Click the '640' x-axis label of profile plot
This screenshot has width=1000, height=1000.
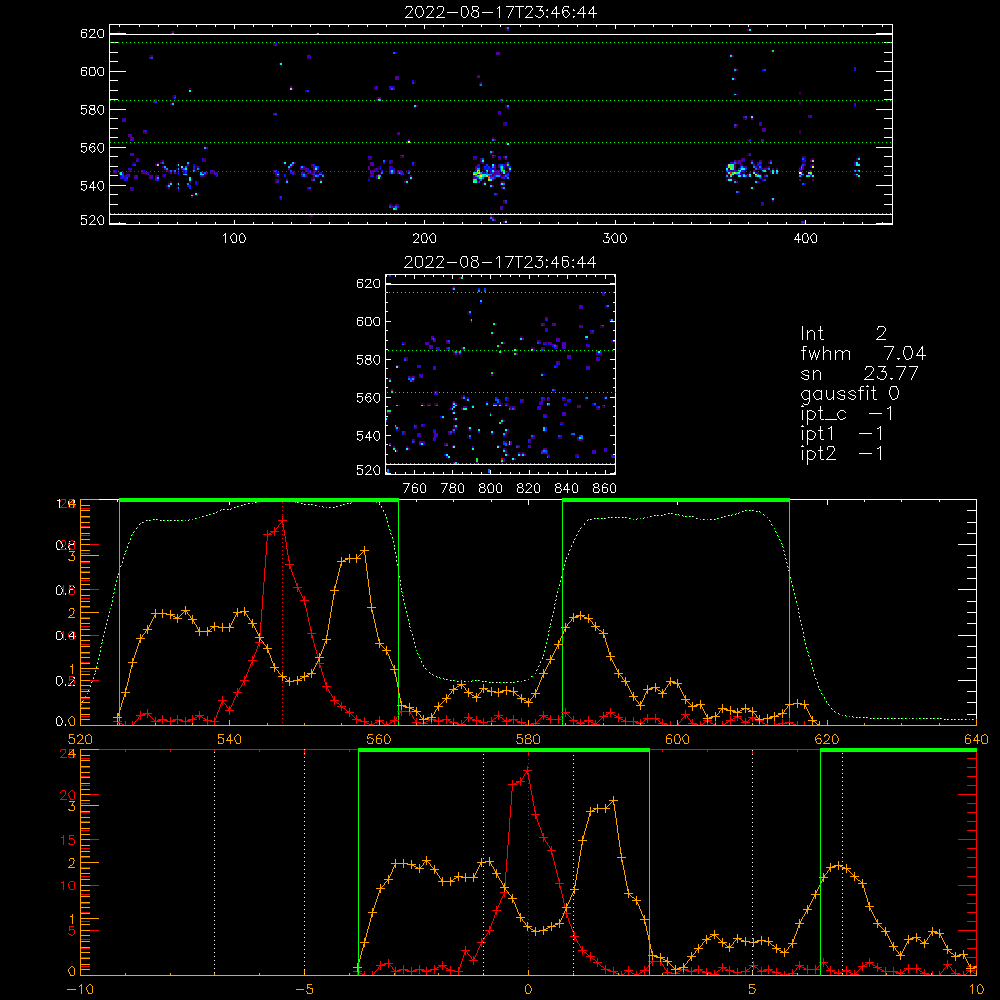click(x=976, y=740)
